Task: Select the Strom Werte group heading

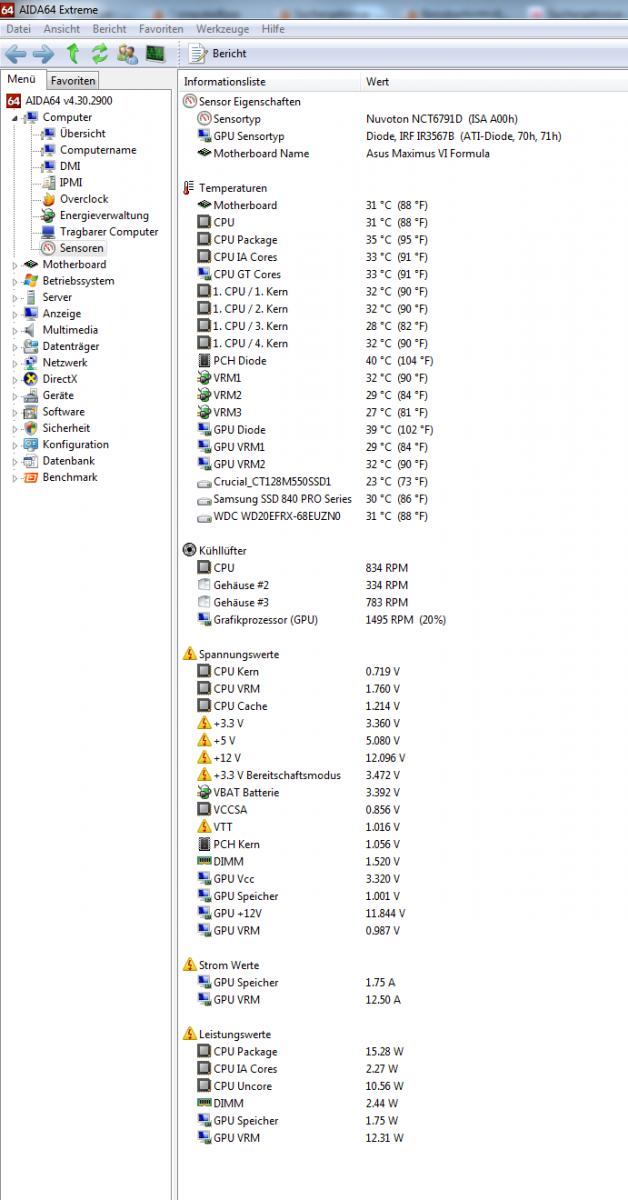Action: pyautogui.click(x=229, y=965)
